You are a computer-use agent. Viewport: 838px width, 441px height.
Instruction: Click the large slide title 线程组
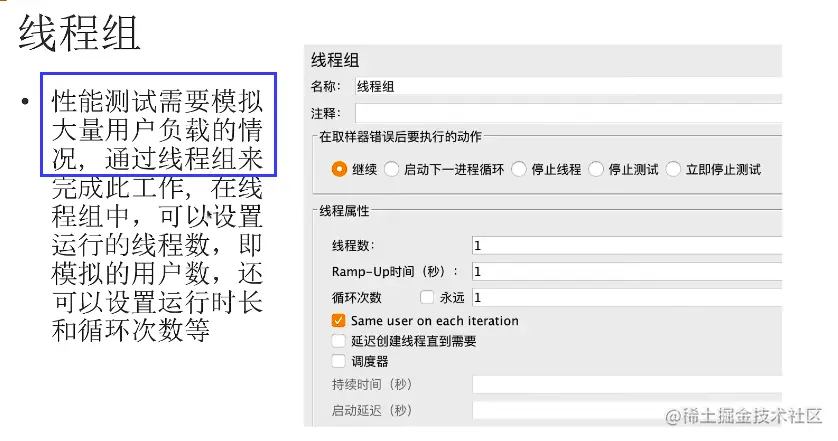[x=79, y=33]
